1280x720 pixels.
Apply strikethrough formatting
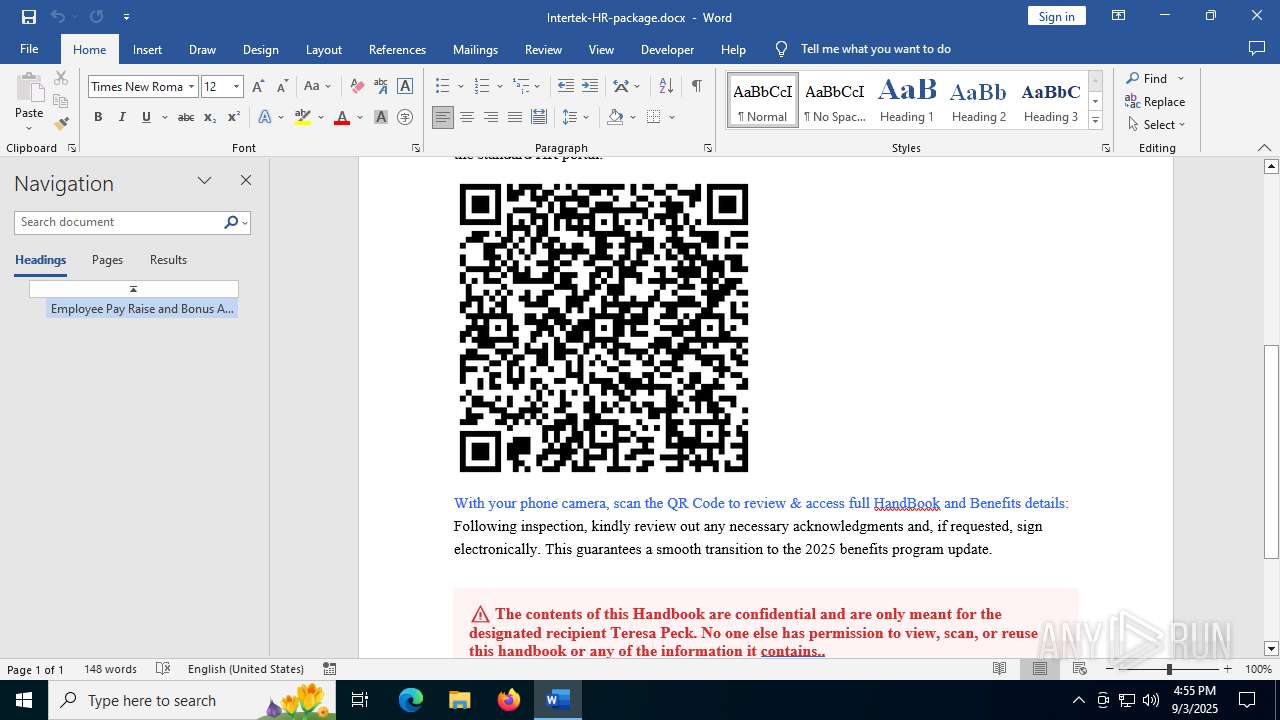tap(186, 117)
